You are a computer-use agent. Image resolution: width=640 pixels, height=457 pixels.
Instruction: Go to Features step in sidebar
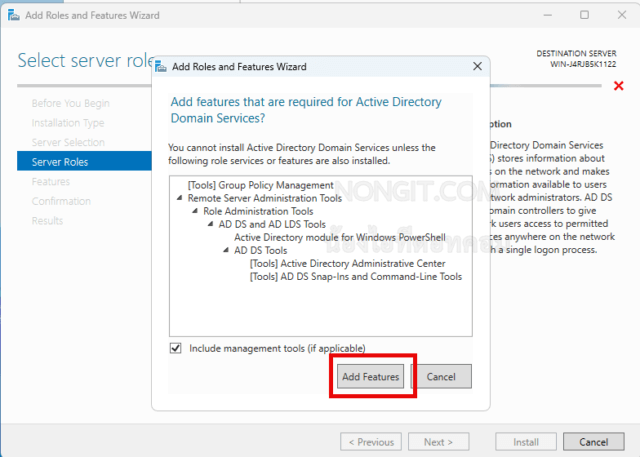click(x=51, y=182)
